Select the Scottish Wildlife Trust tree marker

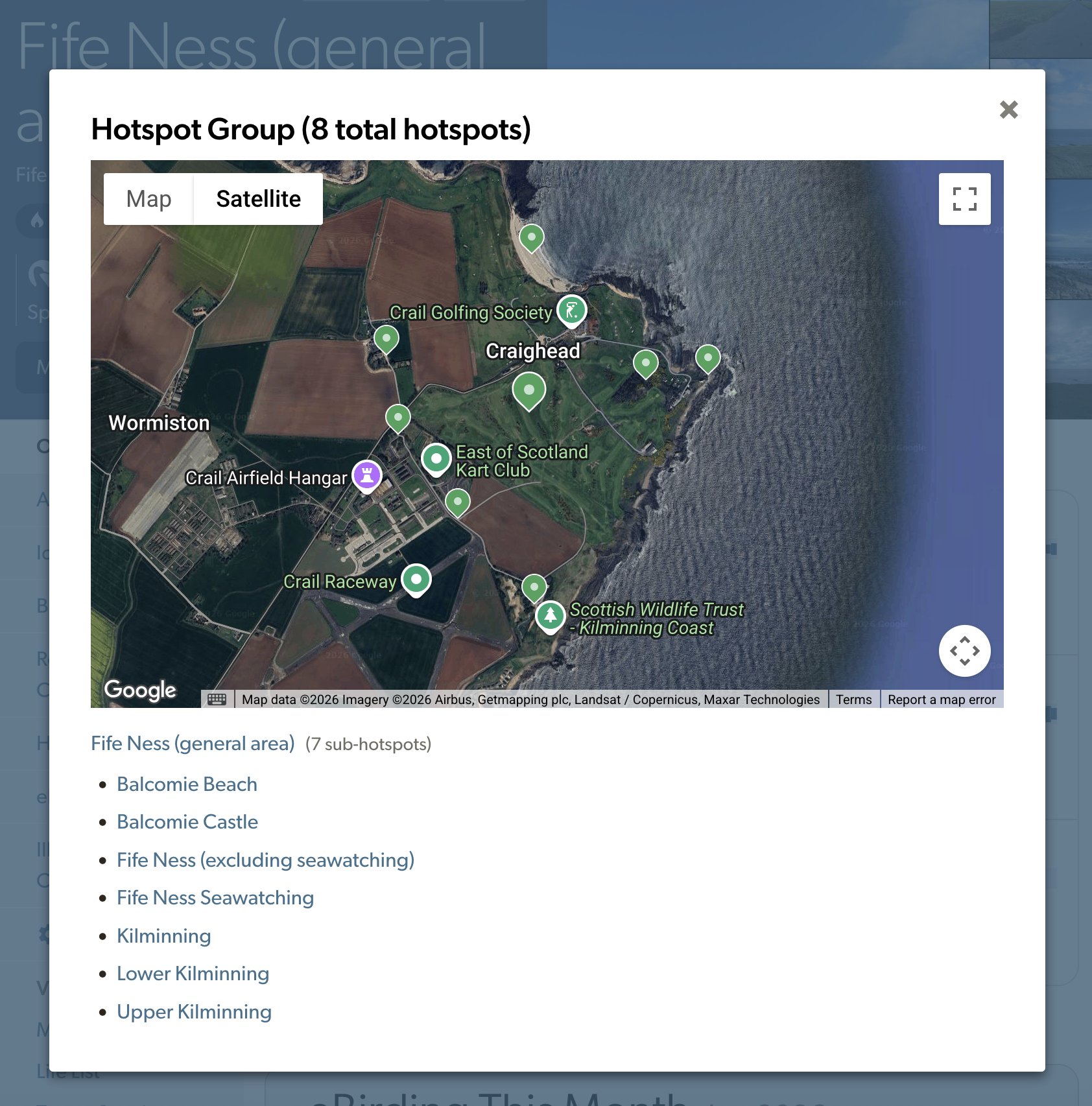coord(551,616)
